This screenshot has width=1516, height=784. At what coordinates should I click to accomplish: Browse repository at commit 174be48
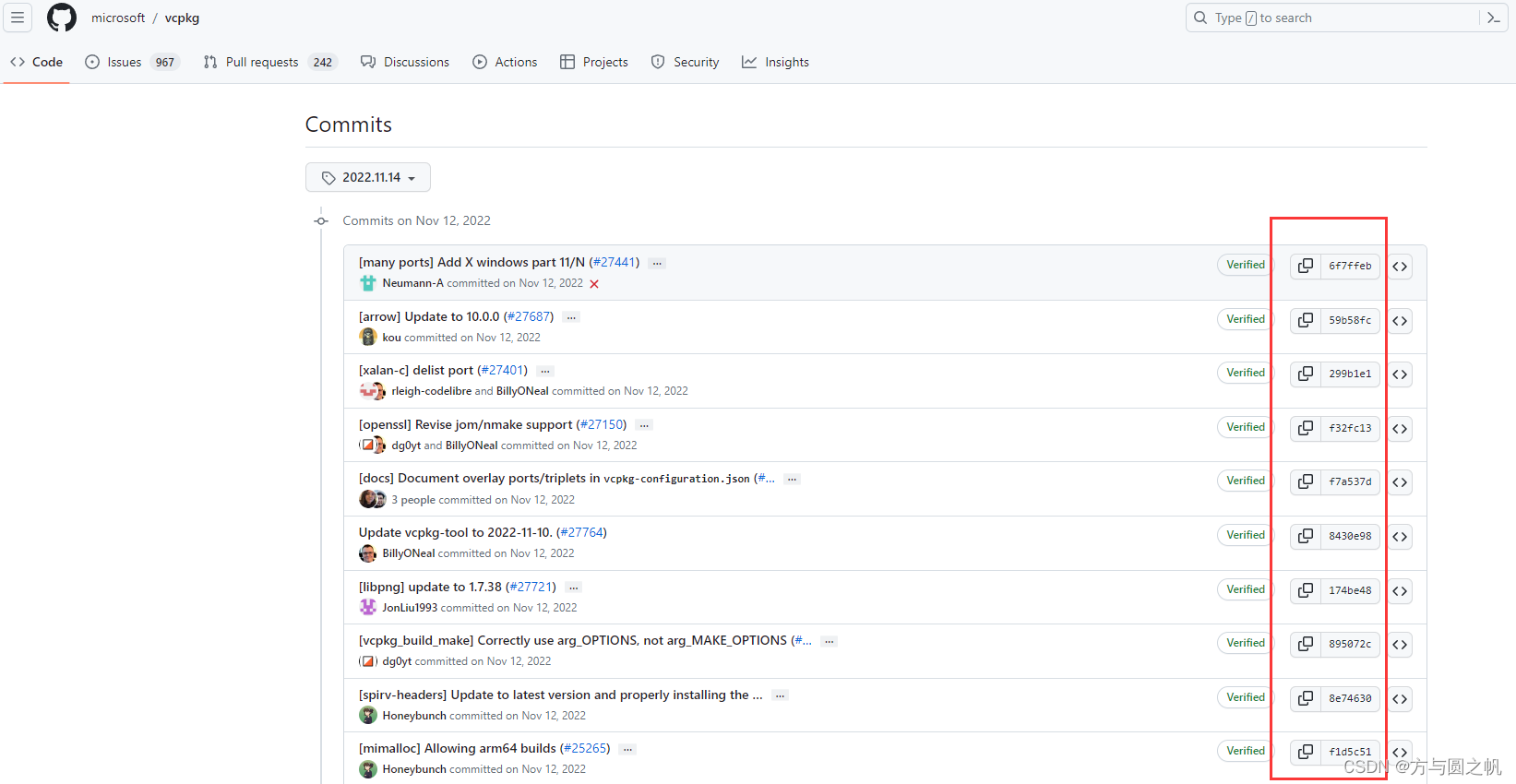[1400, 591]
